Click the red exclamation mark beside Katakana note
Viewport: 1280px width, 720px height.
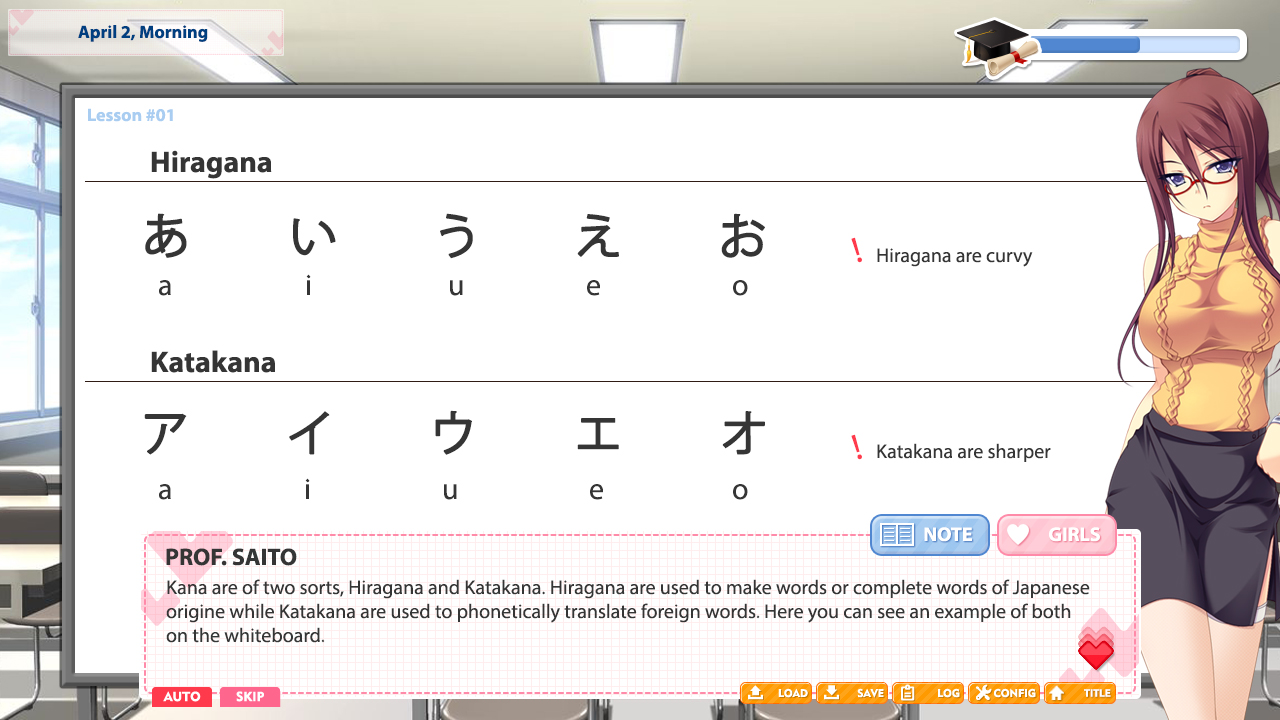tap(857, 447)
